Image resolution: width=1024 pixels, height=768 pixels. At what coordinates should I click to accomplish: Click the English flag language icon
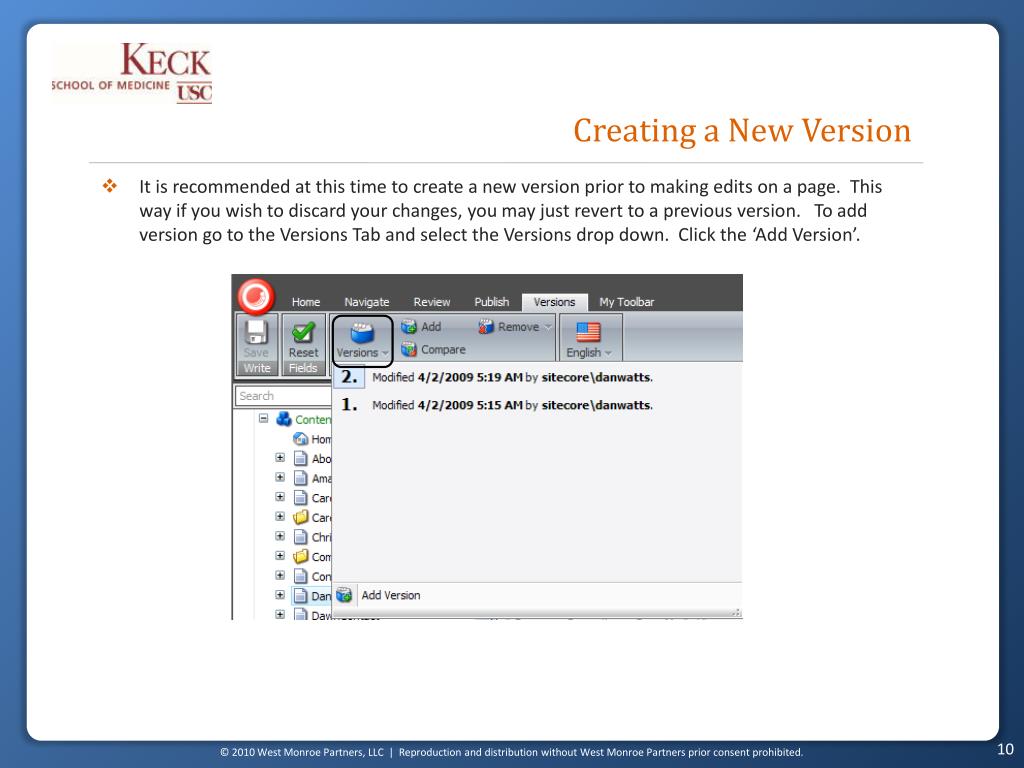(x=588, y=332)
